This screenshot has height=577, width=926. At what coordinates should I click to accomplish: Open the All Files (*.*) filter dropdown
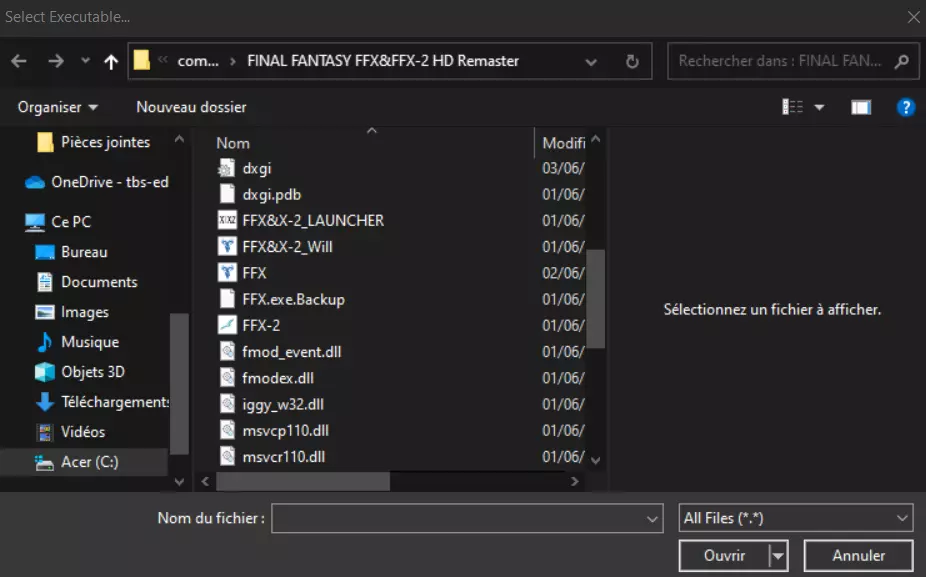pos(795,519)
